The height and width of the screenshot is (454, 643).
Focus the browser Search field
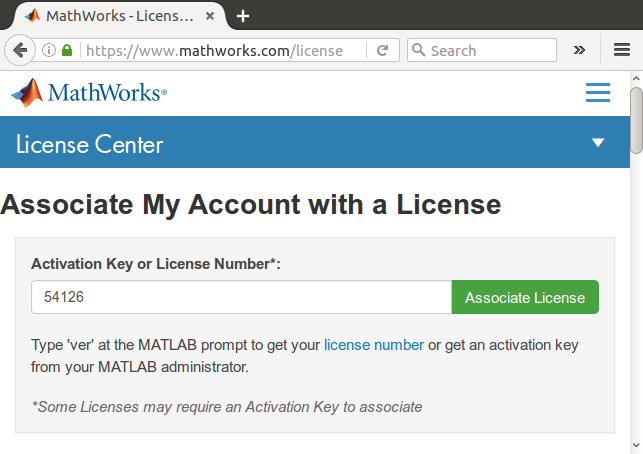point(482,50)
